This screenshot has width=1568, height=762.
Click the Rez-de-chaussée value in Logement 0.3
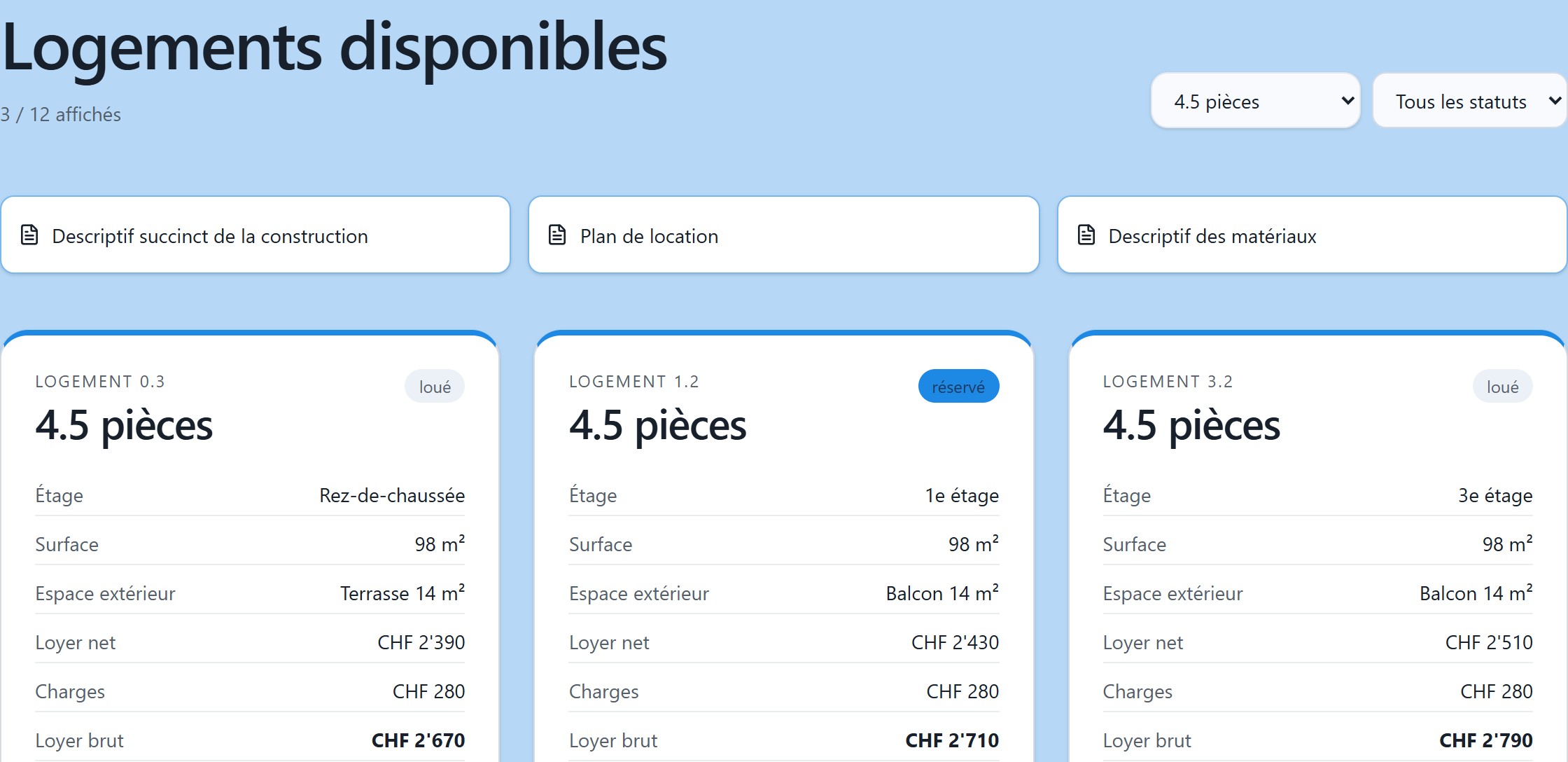point(392,496)
